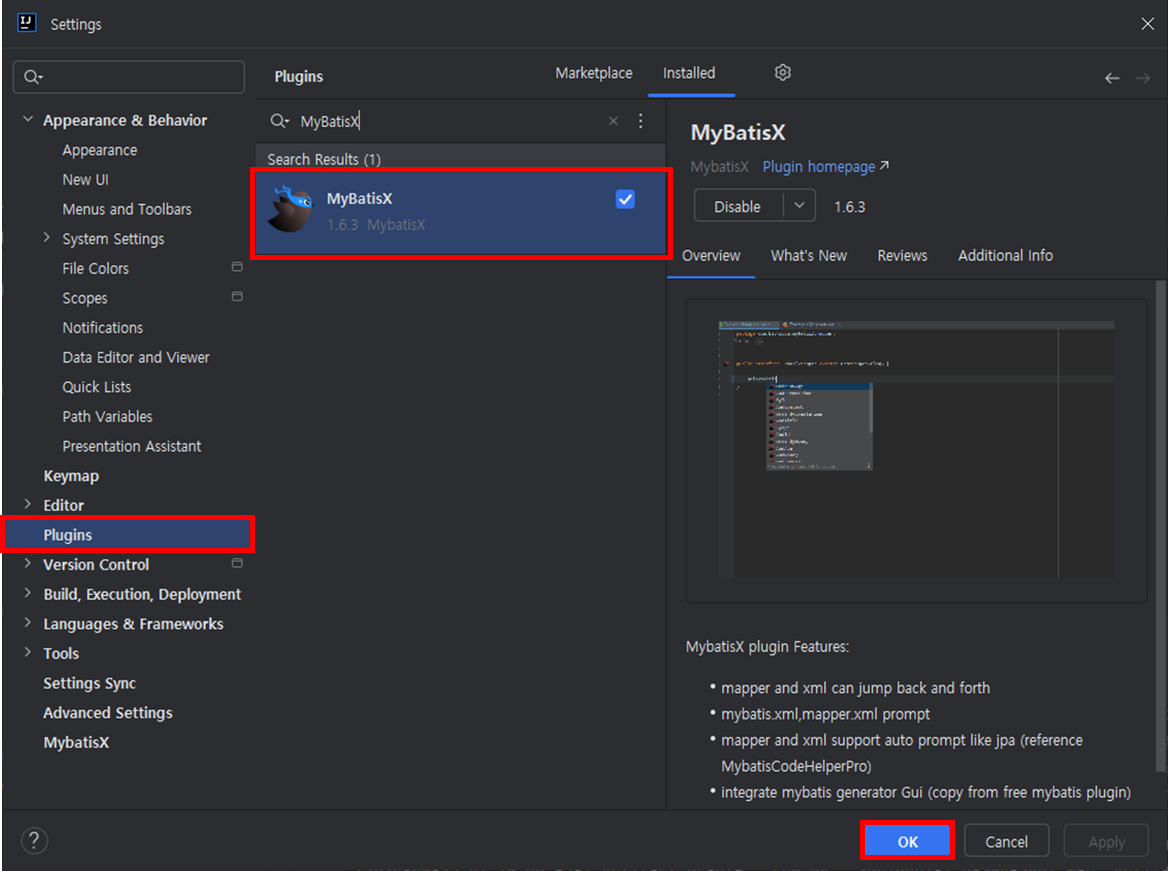Open the Plugin homepage link

tap(825, 167)
